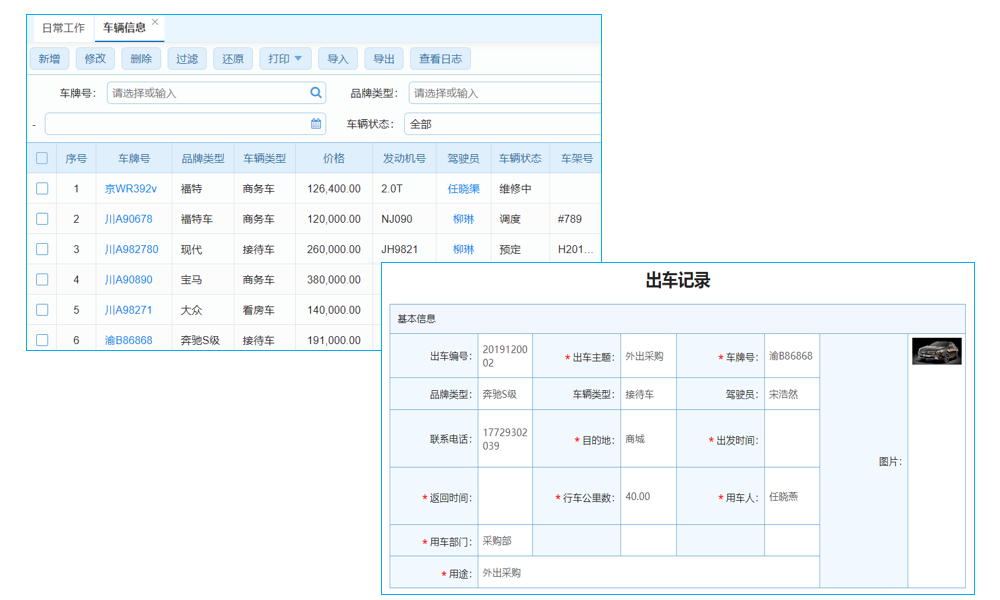Click the 打印 (Print) toolbar button

279,58
